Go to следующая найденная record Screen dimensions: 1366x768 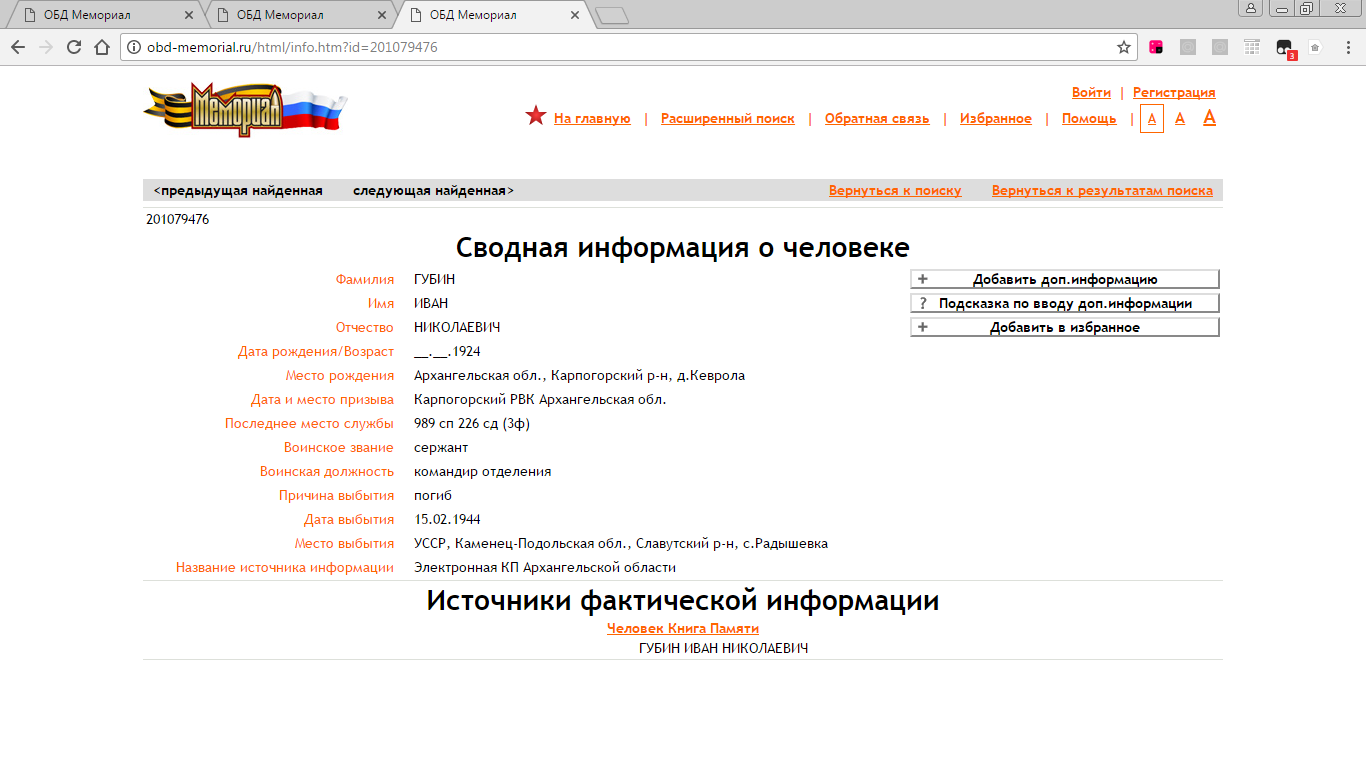[x=433, y=190]
